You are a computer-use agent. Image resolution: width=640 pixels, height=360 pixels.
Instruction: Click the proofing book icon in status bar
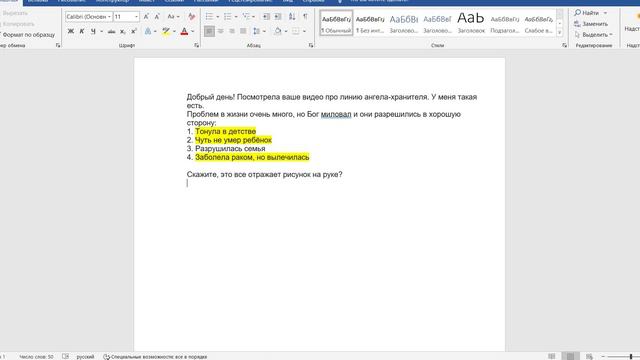65,356
